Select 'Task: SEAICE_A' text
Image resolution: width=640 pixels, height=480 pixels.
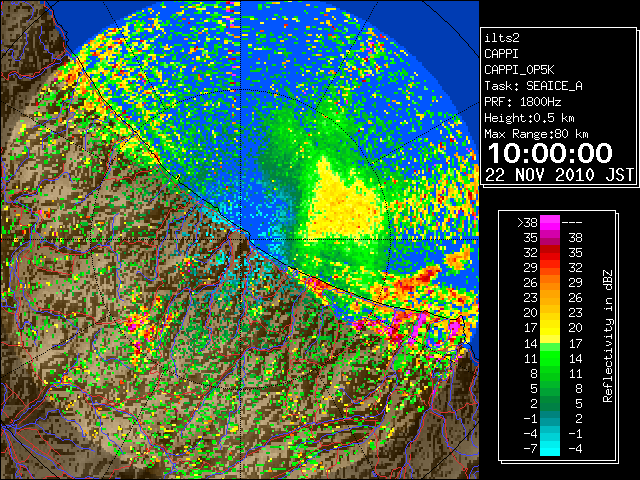533,86
